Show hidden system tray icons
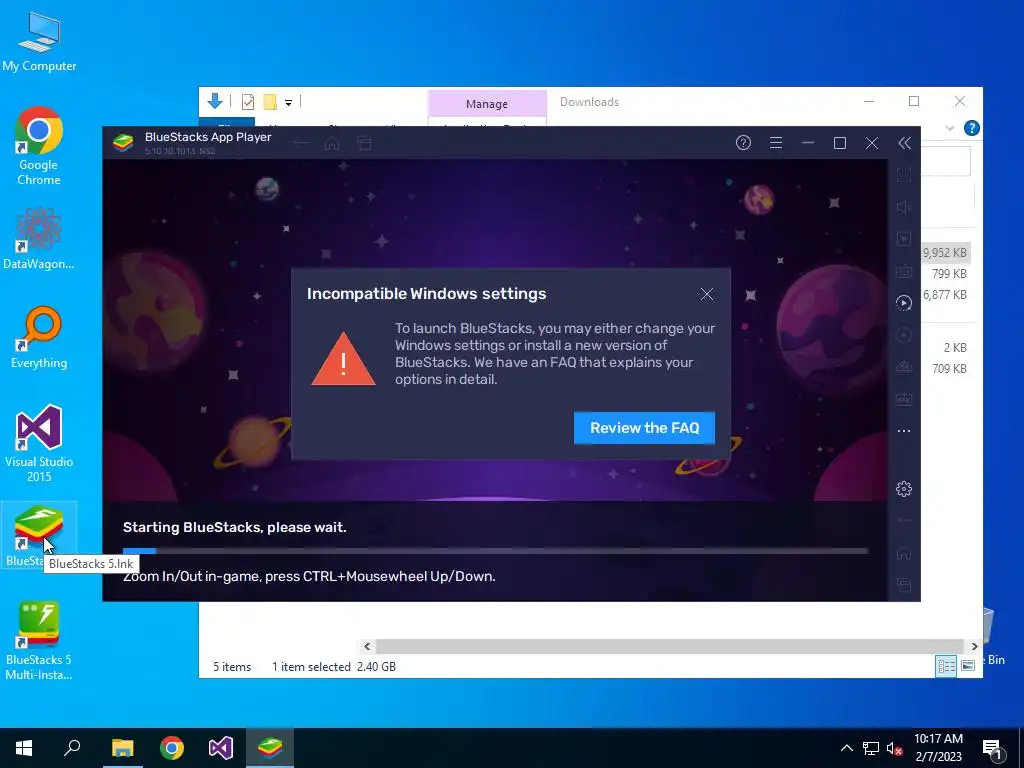The height and width of the screenshot is (768, 1024). coord(846,748)
